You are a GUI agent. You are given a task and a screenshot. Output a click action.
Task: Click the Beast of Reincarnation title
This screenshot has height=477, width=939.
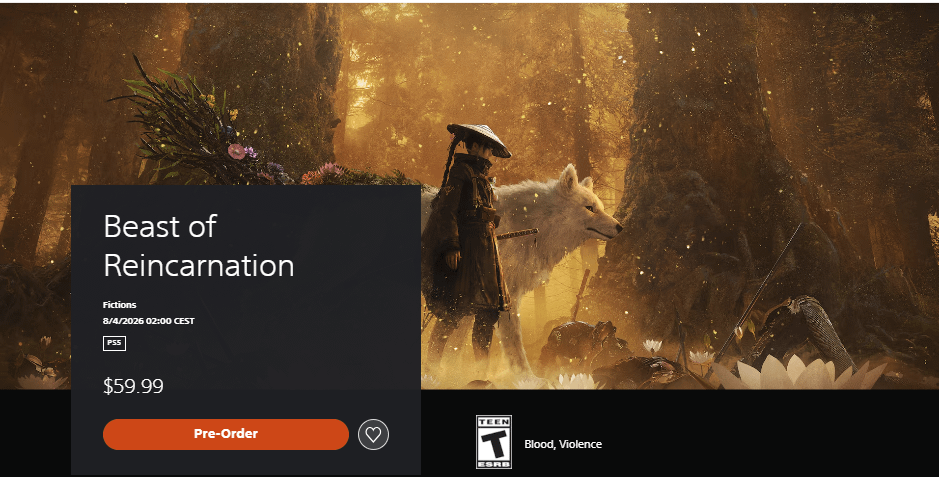[199, 245]
